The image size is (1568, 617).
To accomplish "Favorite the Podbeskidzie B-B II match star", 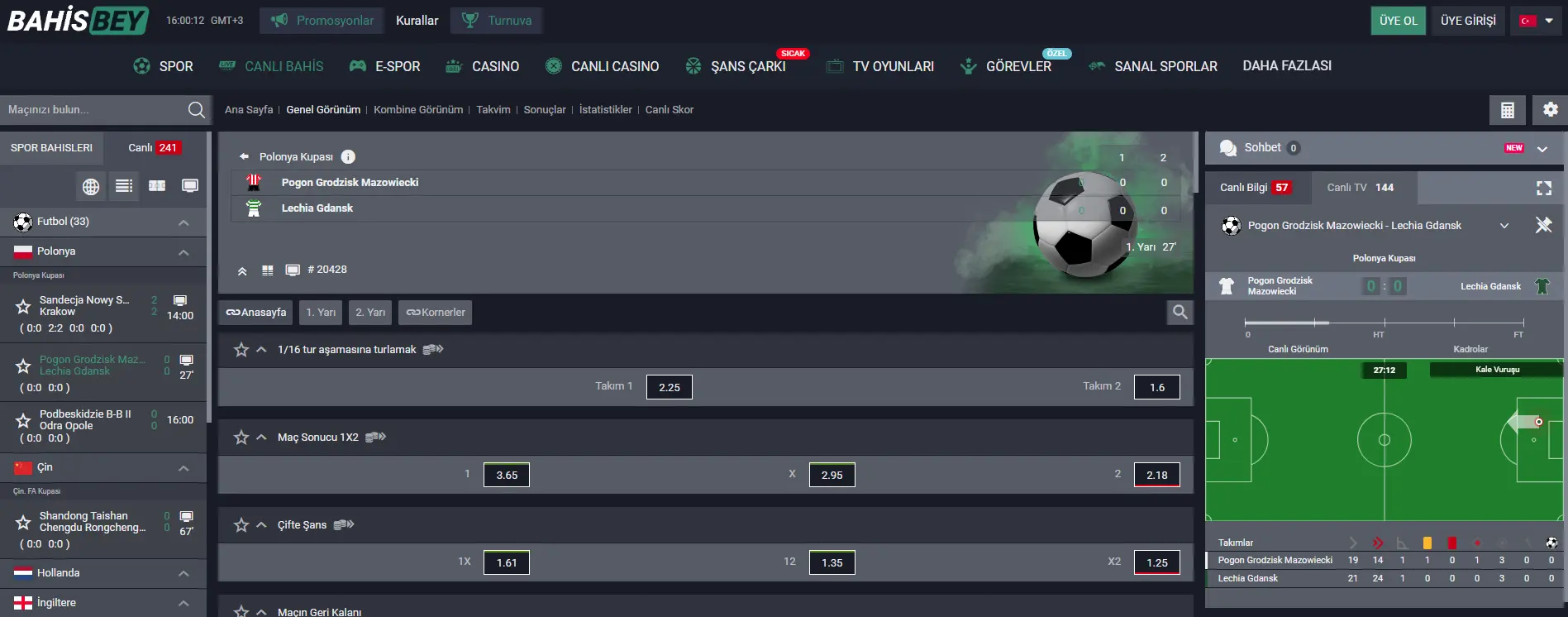I will pos(23,420).
